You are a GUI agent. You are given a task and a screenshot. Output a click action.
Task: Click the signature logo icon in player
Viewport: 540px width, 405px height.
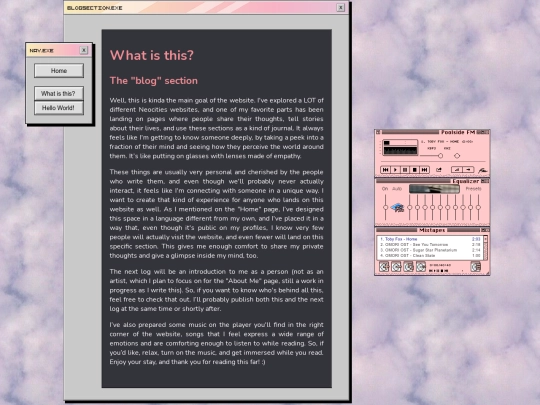483,170
